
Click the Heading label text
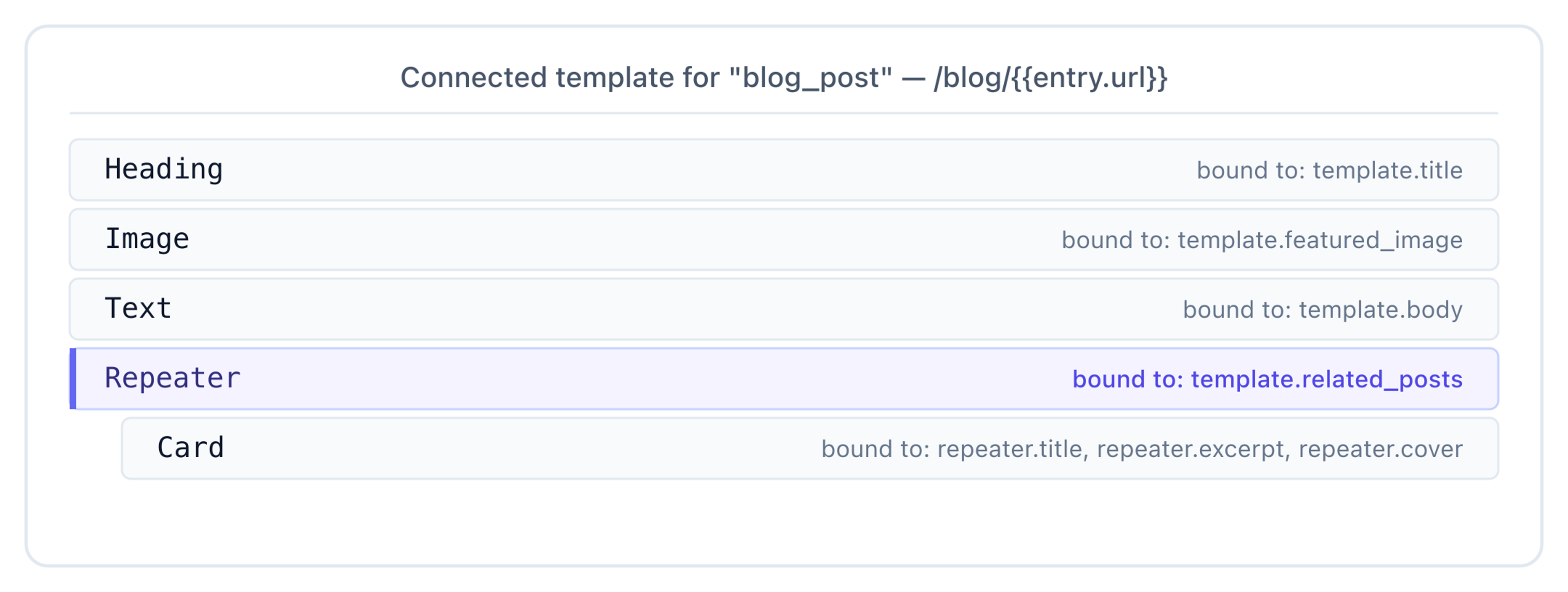164,170
